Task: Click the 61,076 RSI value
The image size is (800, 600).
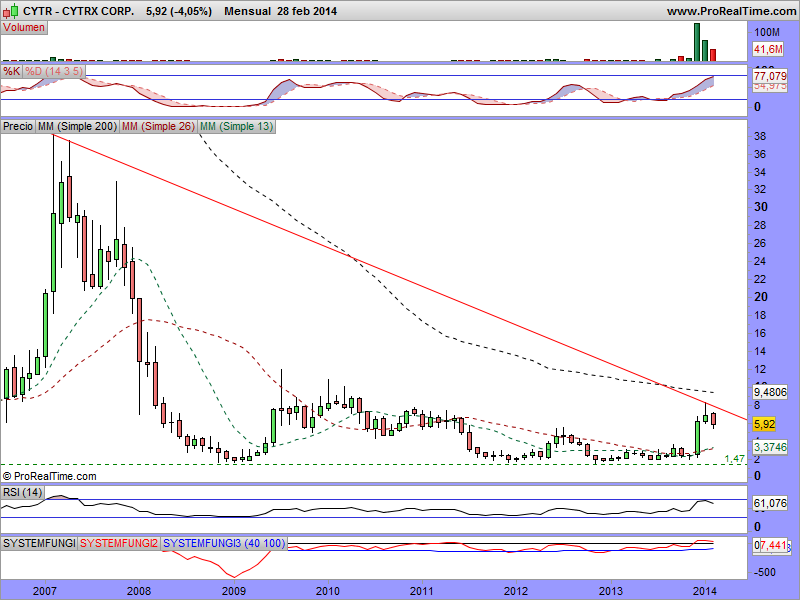Action: [x=770, y=503]
